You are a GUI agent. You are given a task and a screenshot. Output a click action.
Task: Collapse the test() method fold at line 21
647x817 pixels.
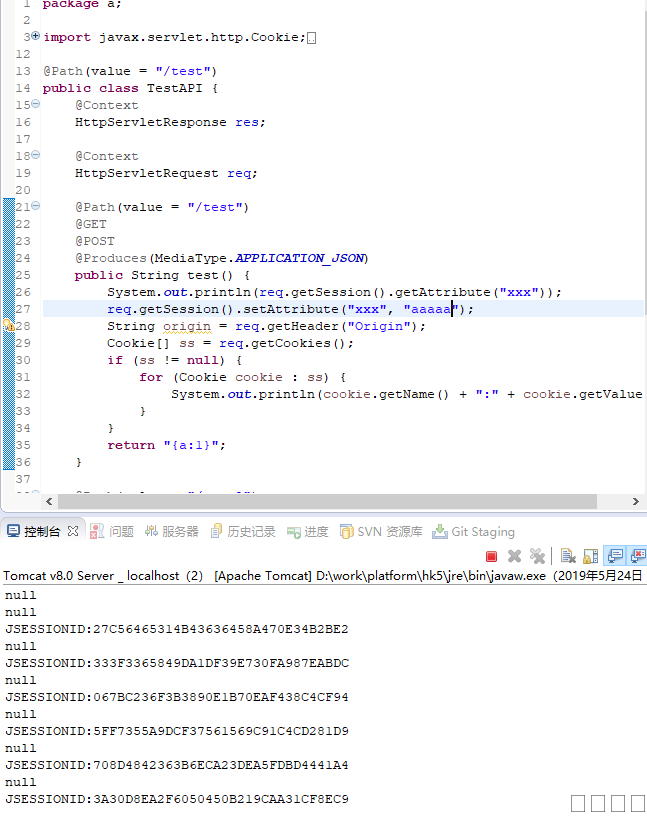coord(36,206)
